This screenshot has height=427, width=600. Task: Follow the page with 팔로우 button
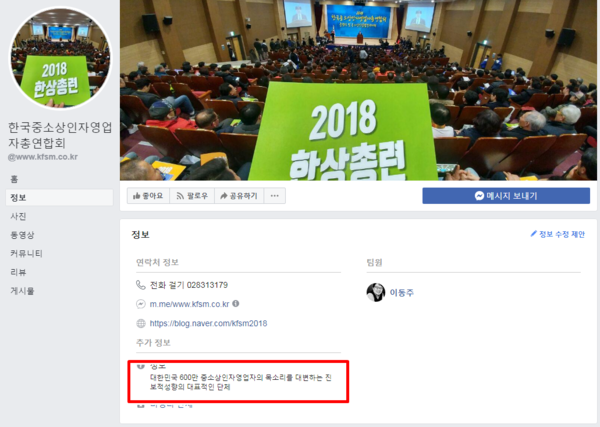click(192, 196)
